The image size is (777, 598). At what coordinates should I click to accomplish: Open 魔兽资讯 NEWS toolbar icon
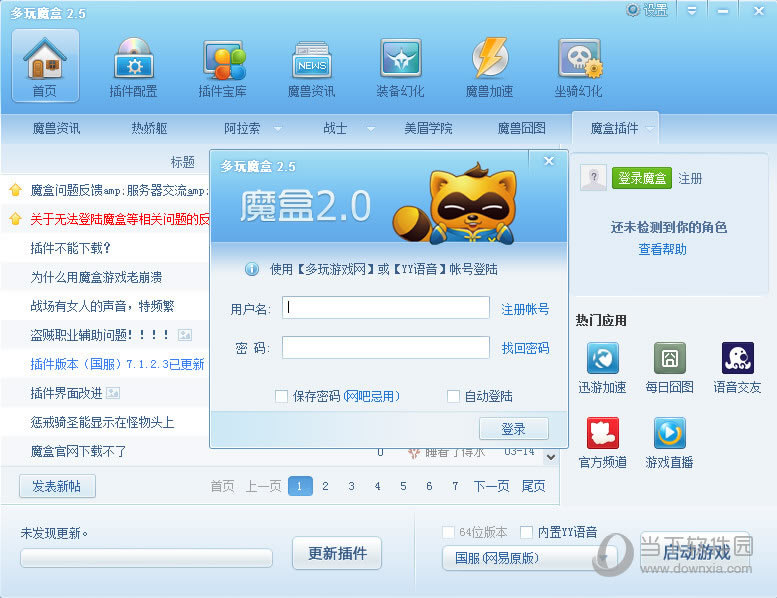coord(312,66)
